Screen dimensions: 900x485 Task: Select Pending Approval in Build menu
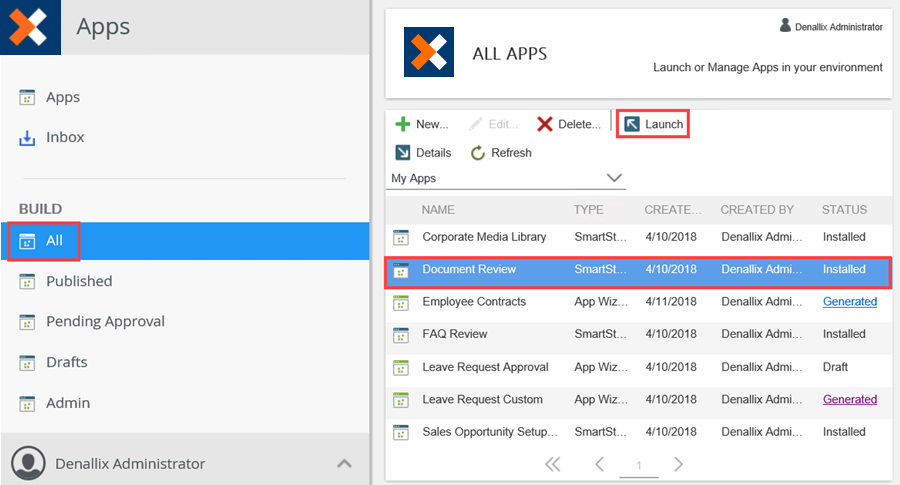pyautogui.click(x=105, y=321)
